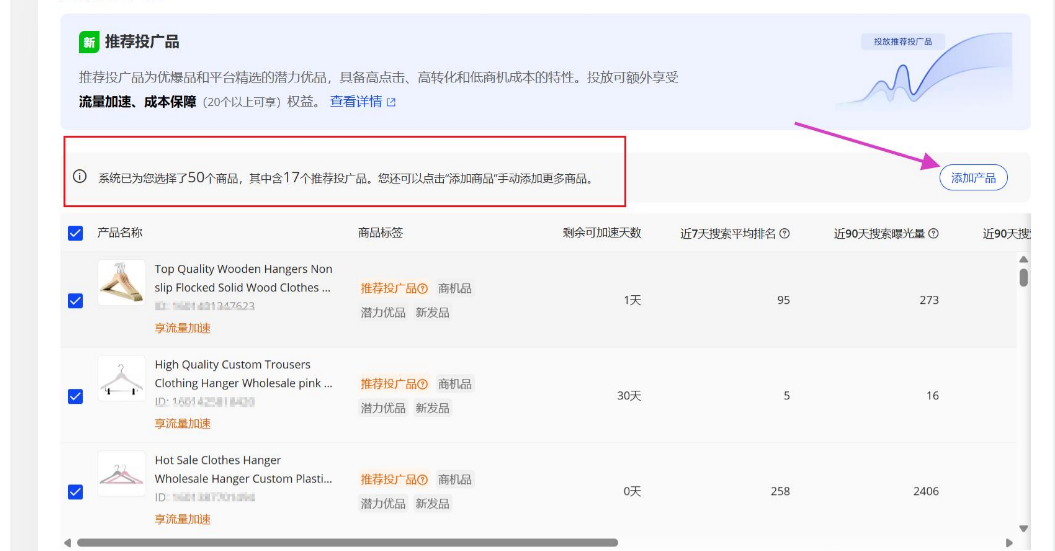
Task: Click the vertical scrollbar up arrow
Action: (x=1023, y=260)
